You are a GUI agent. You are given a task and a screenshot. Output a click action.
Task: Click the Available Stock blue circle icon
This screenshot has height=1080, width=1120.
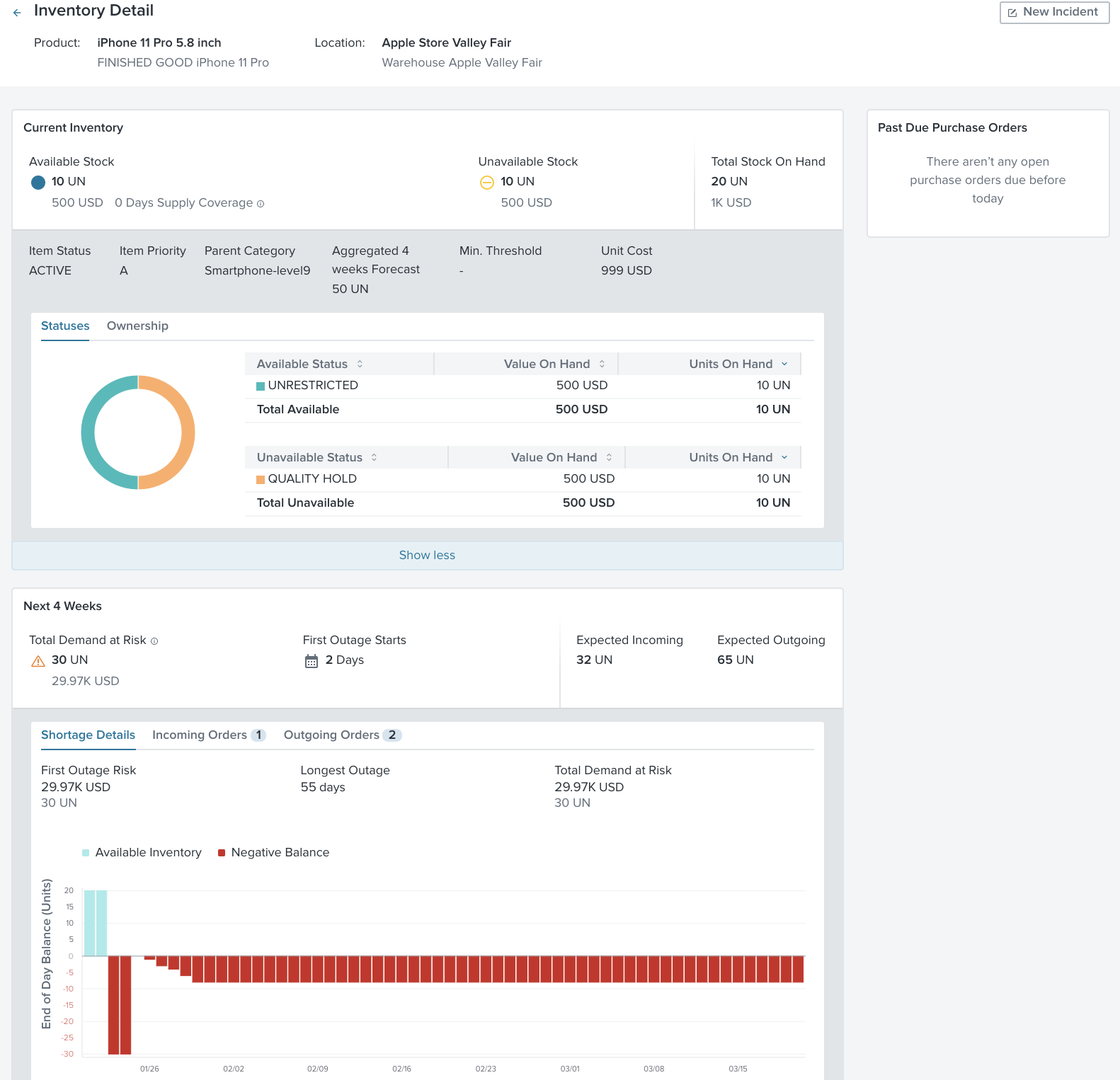click(x=38, y=183)
